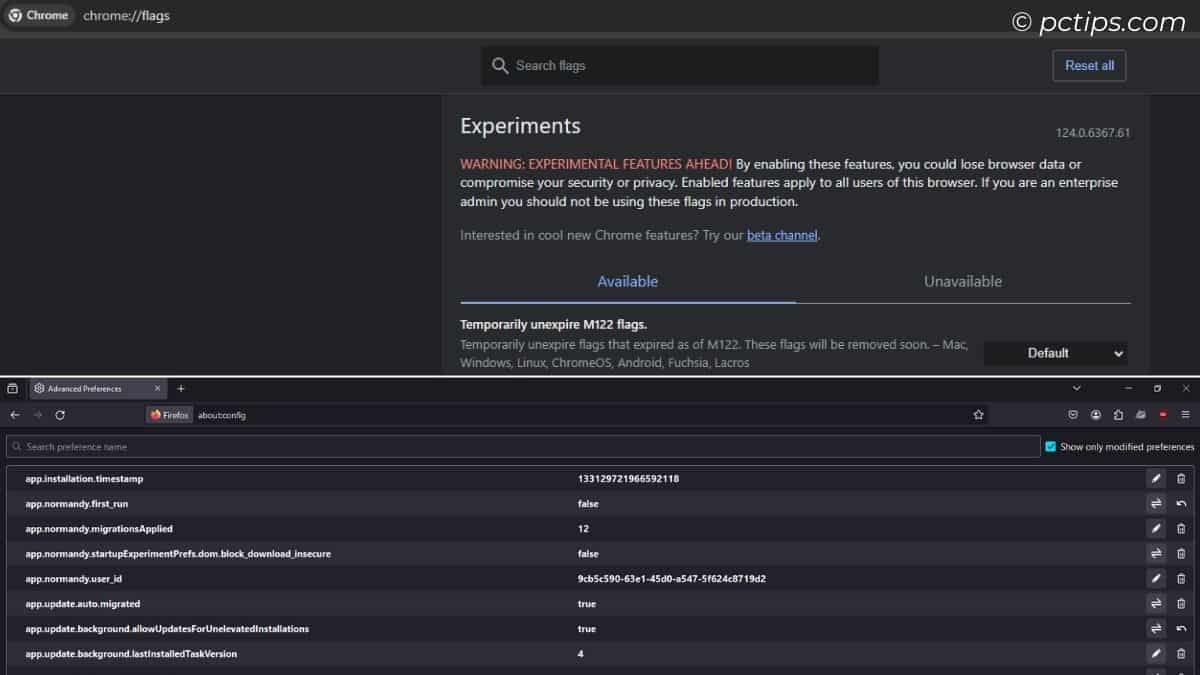The width and height of the screenshot is (1200, 675).
Task: Click the back navigation arrow in Firefox
Action: coord(14,414)
